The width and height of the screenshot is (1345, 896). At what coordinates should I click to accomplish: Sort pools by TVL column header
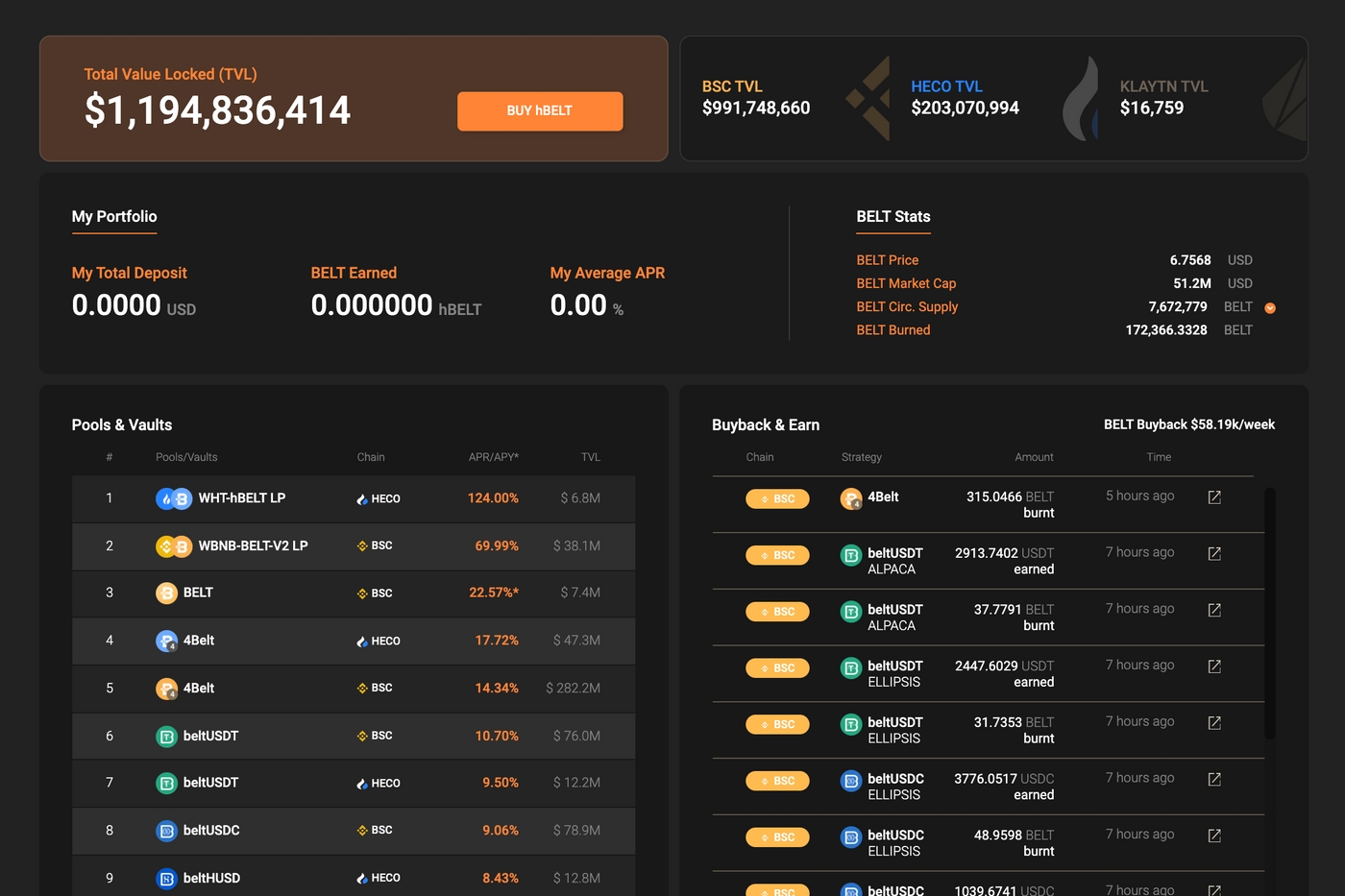tap(591, 457)
